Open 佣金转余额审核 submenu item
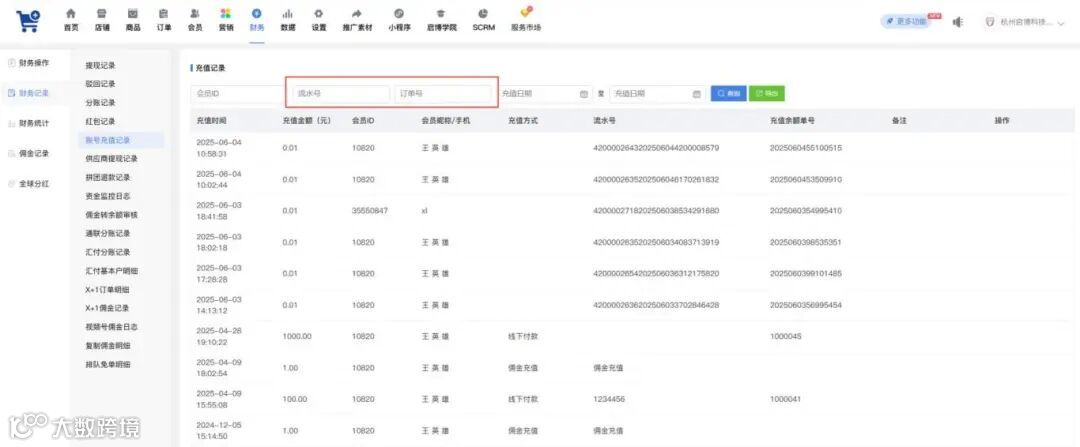 [x=112, y=215]
